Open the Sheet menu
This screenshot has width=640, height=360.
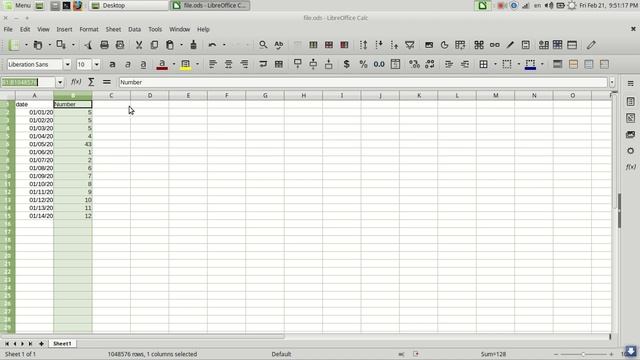113,29
